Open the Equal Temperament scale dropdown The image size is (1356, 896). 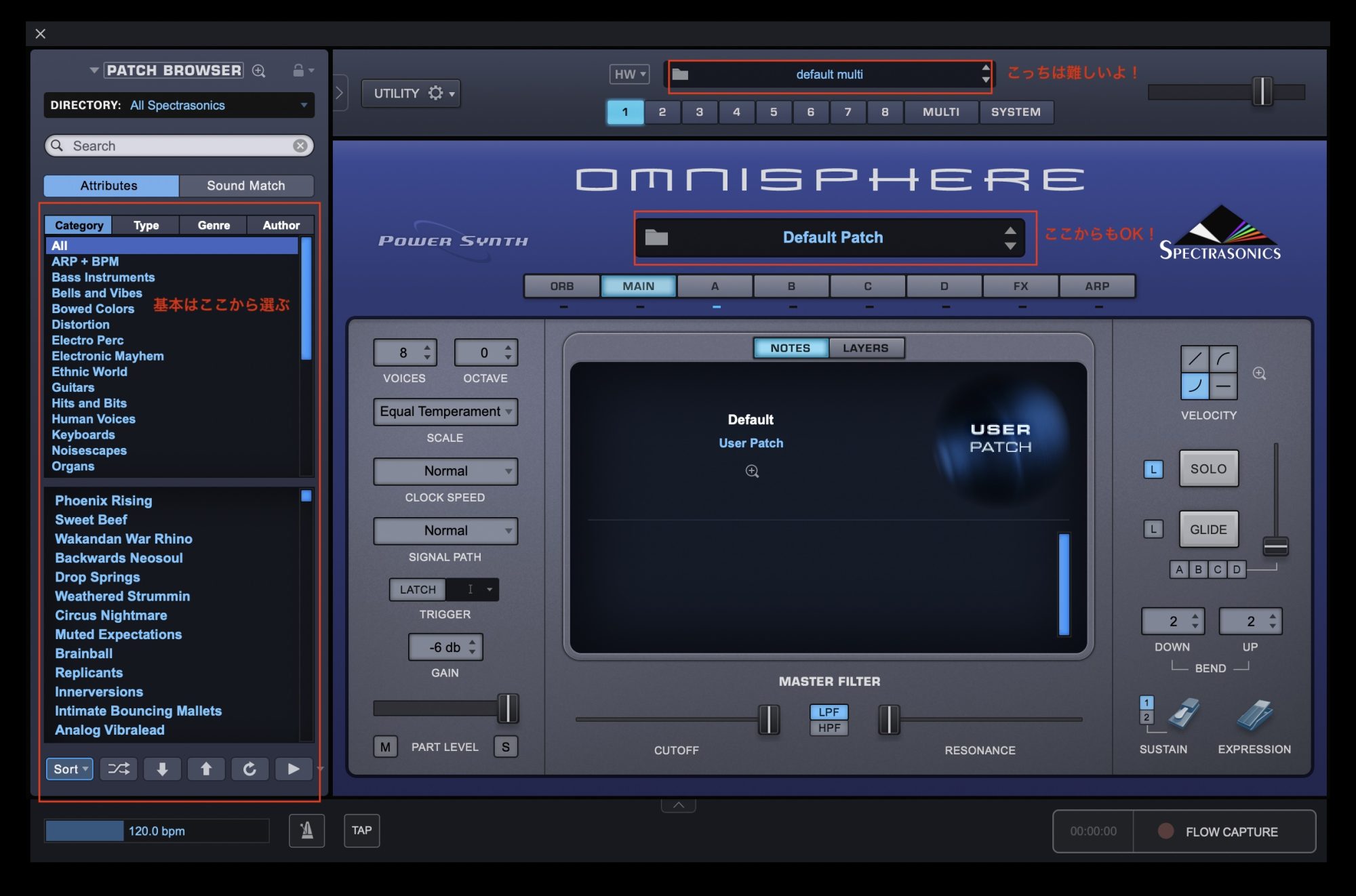(445, 411)
